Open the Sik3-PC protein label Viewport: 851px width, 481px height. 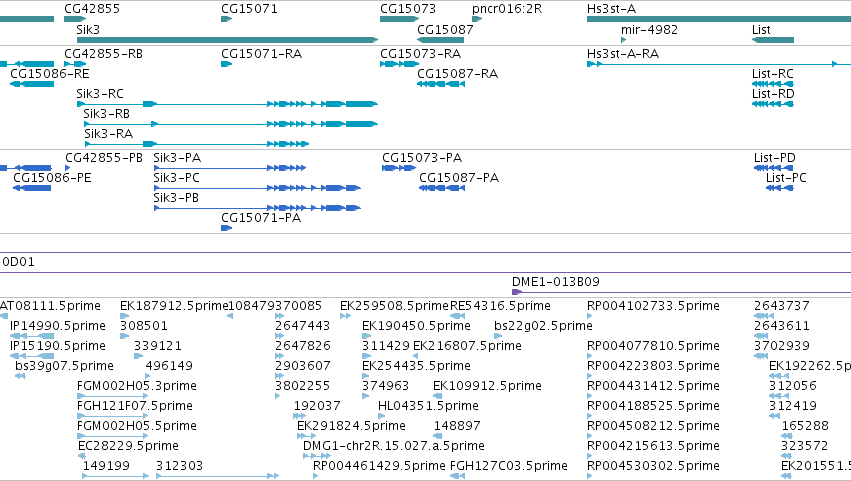point(176,178)
